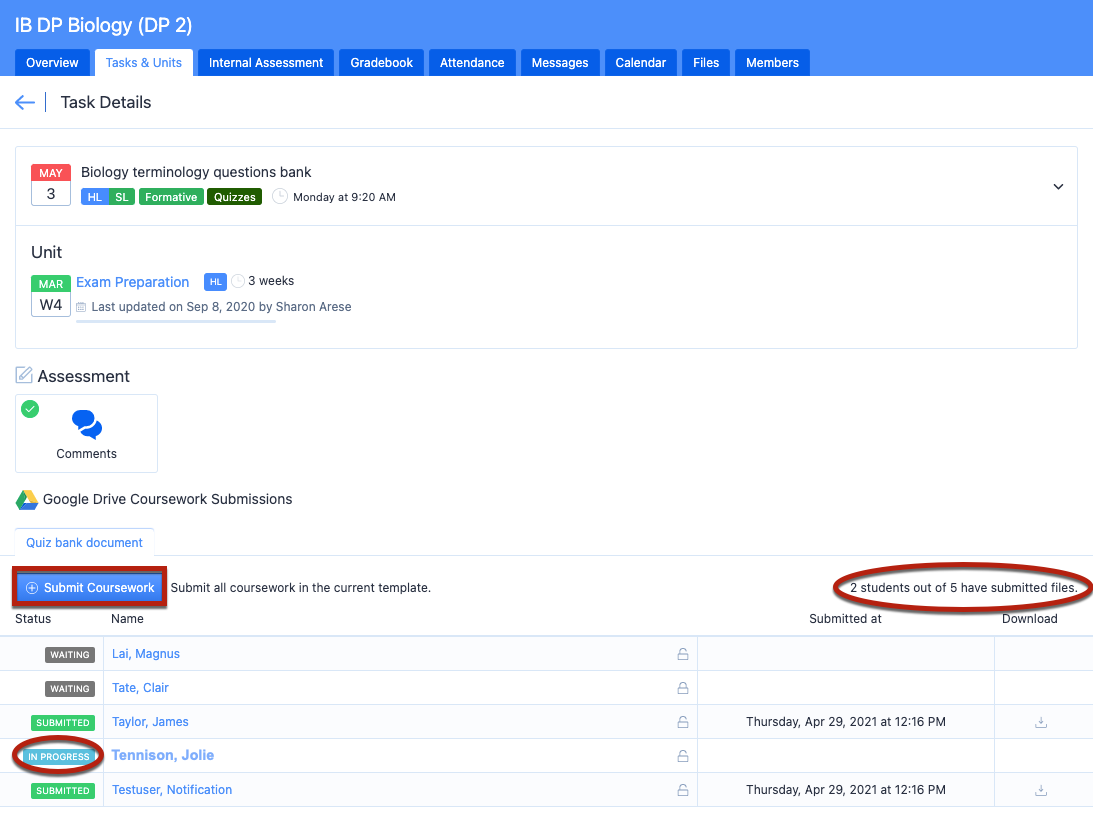The image size is (1093, 818).
Task: Go to the Attendance tab
Action: coord(472,62)
